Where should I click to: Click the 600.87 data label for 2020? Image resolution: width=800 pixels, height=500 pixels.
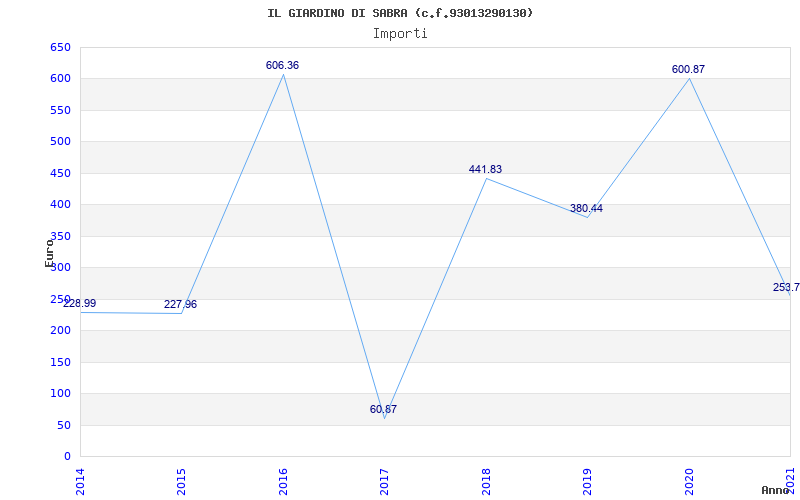tap(688, 69)
